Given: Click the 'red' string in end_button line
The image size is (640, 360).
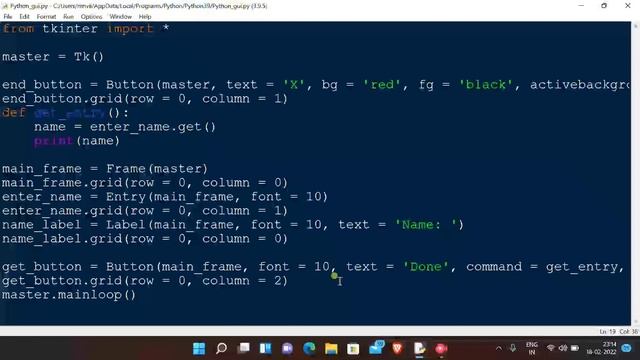Looking at the screenshot, I should tap(382, 85).
